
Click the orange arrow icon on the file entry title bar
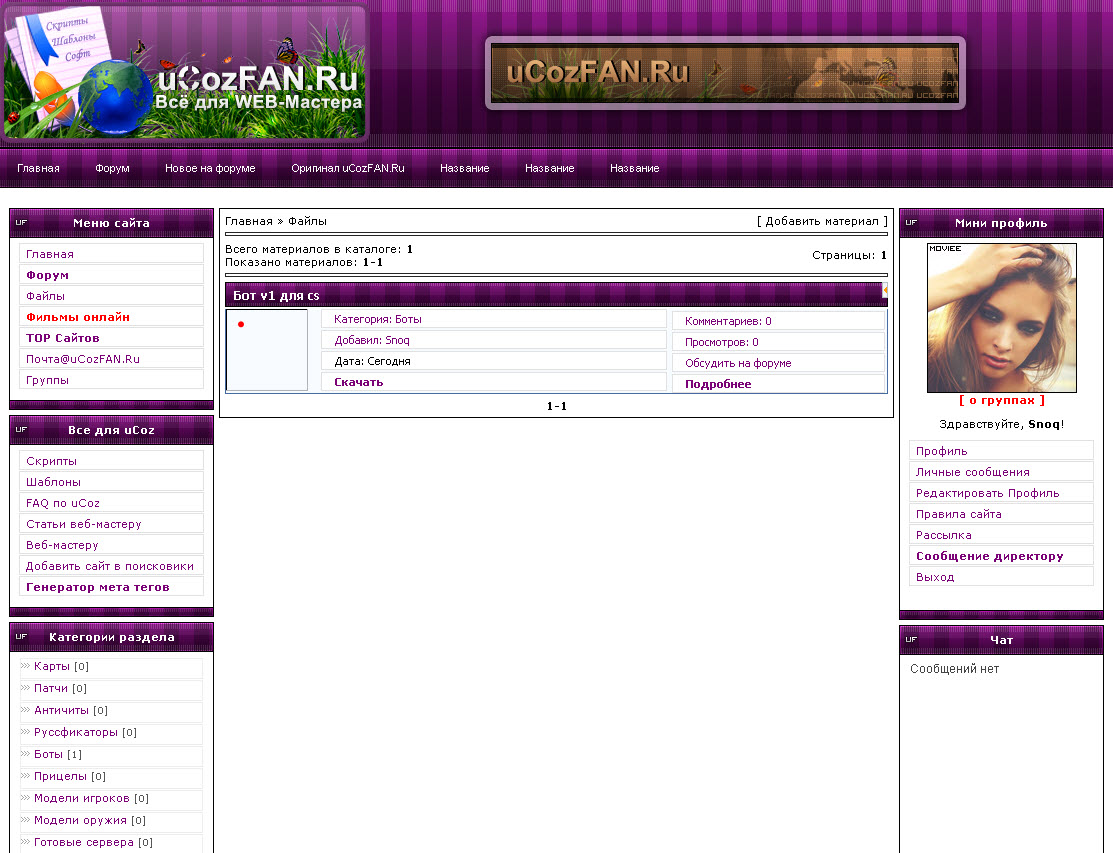pos(885,291)
